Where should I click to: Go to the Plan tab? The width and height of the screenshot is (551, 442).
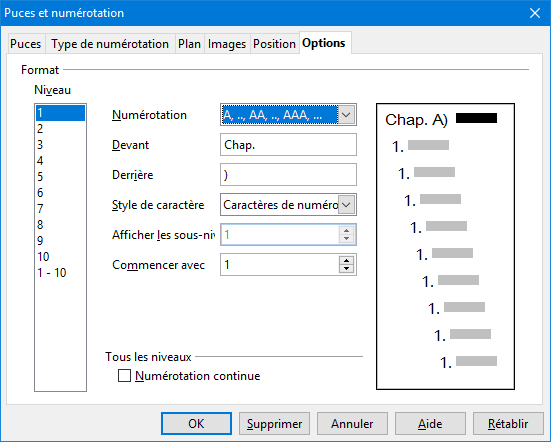coord(189,44)
